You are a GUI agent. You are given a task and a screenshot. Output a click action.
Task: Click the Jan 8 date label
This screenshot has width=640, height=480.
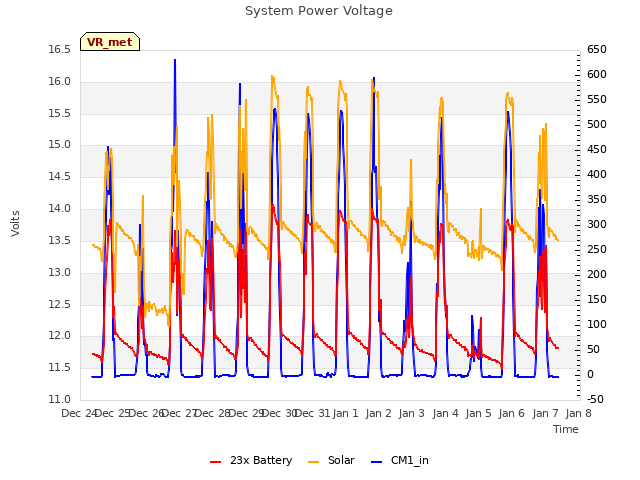[x=578, y=413]
